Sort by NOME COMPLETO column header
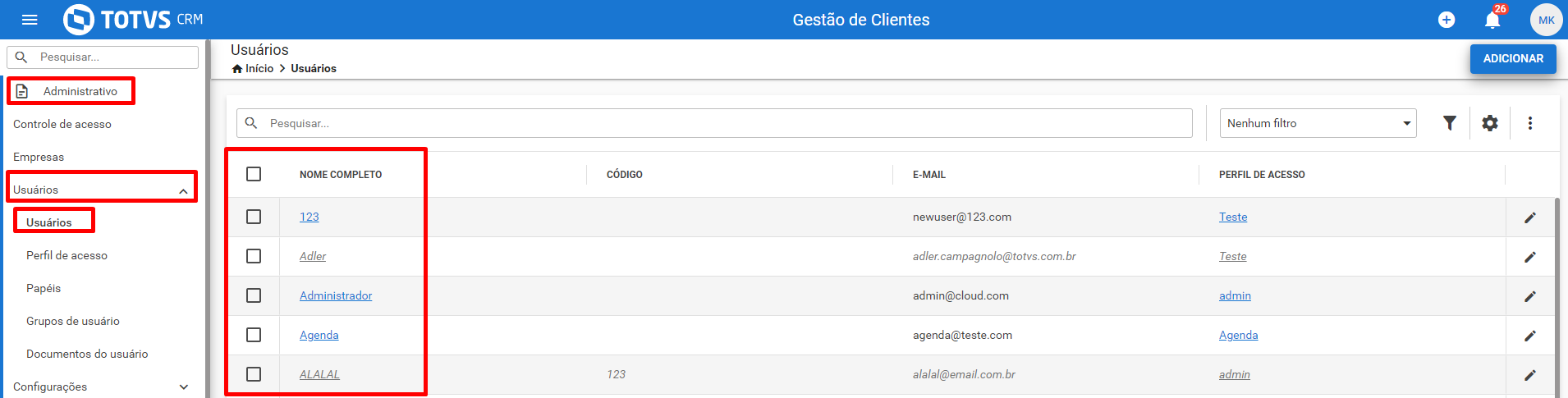 341,175
